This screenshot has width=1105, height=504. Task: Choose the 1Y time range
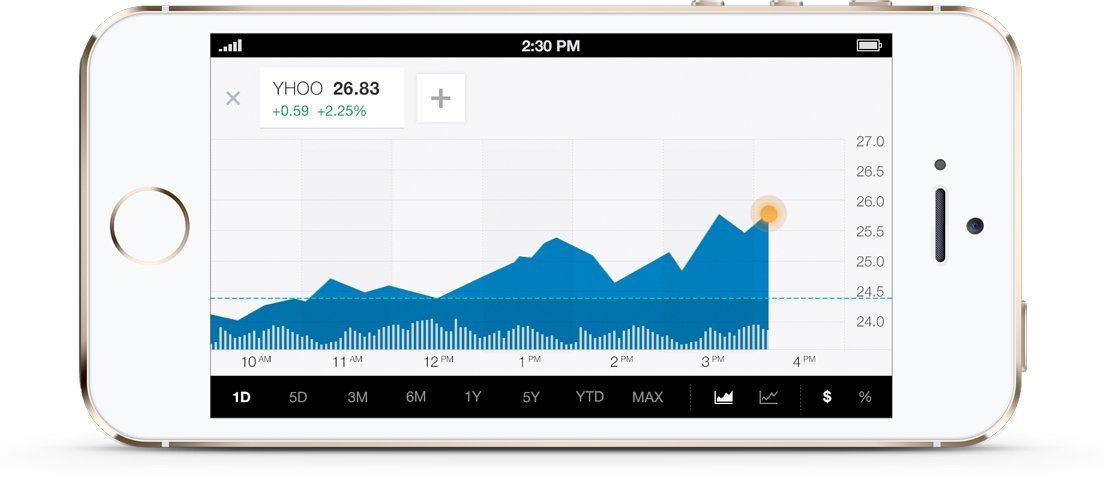(x=473, y=397)
